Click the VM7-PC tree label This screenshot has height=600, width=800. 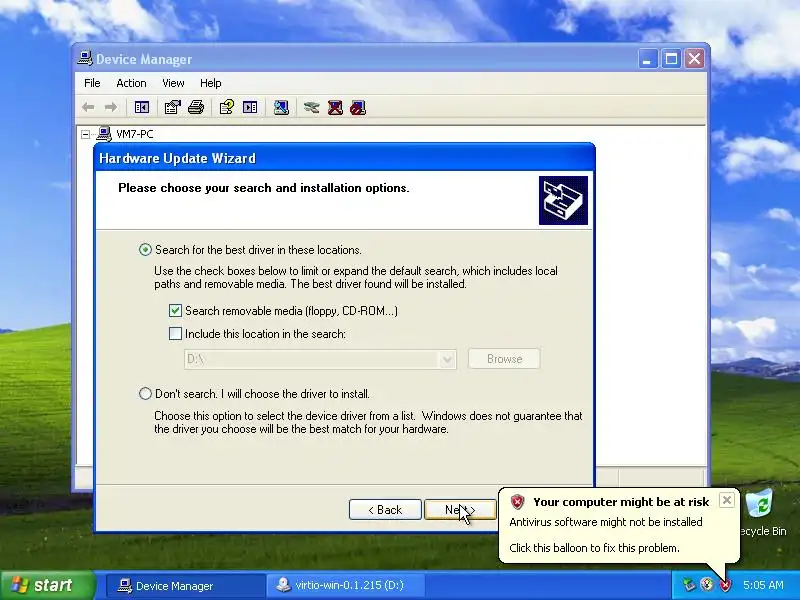click(135, 134)
